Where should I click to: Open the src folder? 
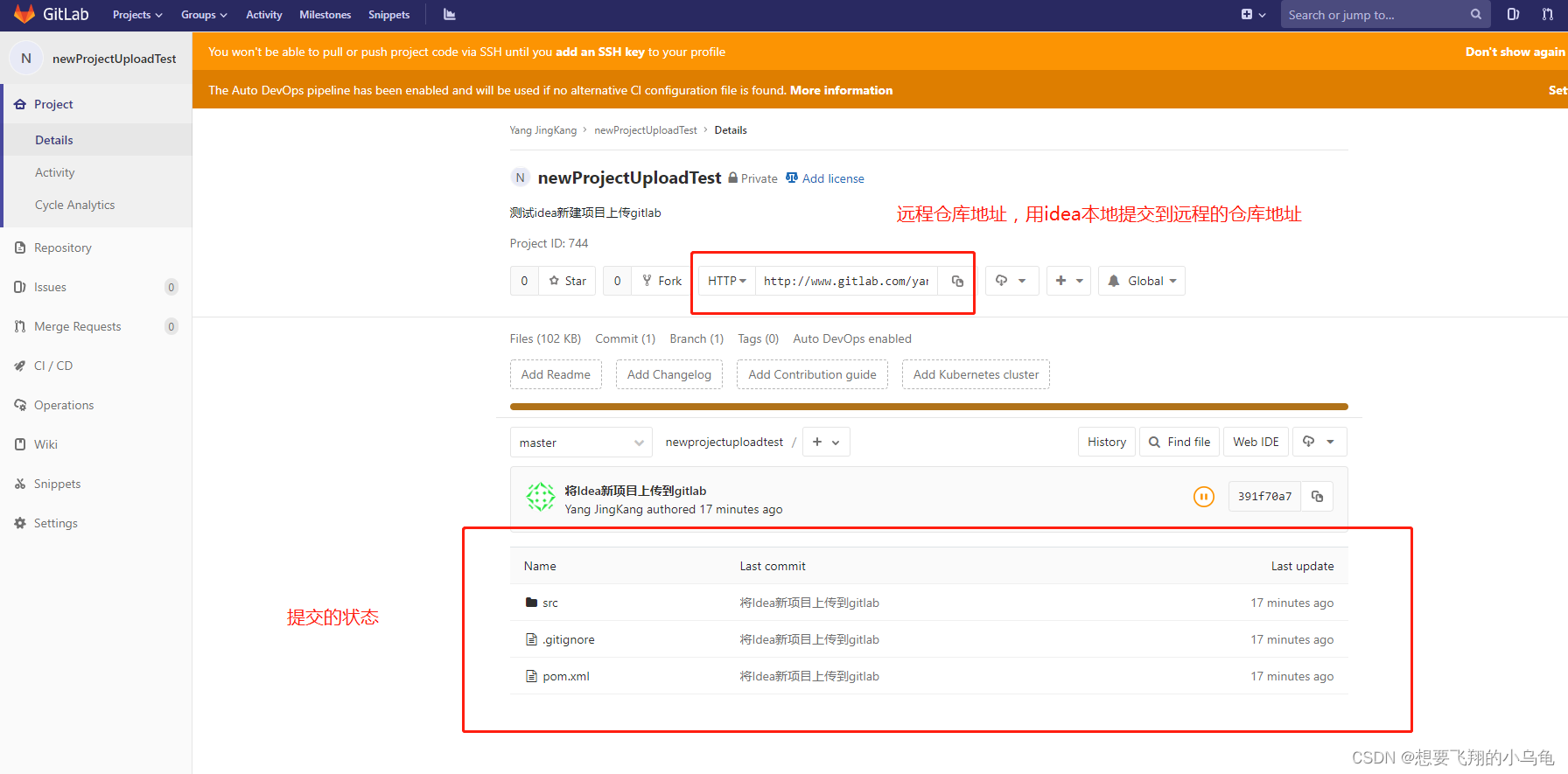coord(549,603)
